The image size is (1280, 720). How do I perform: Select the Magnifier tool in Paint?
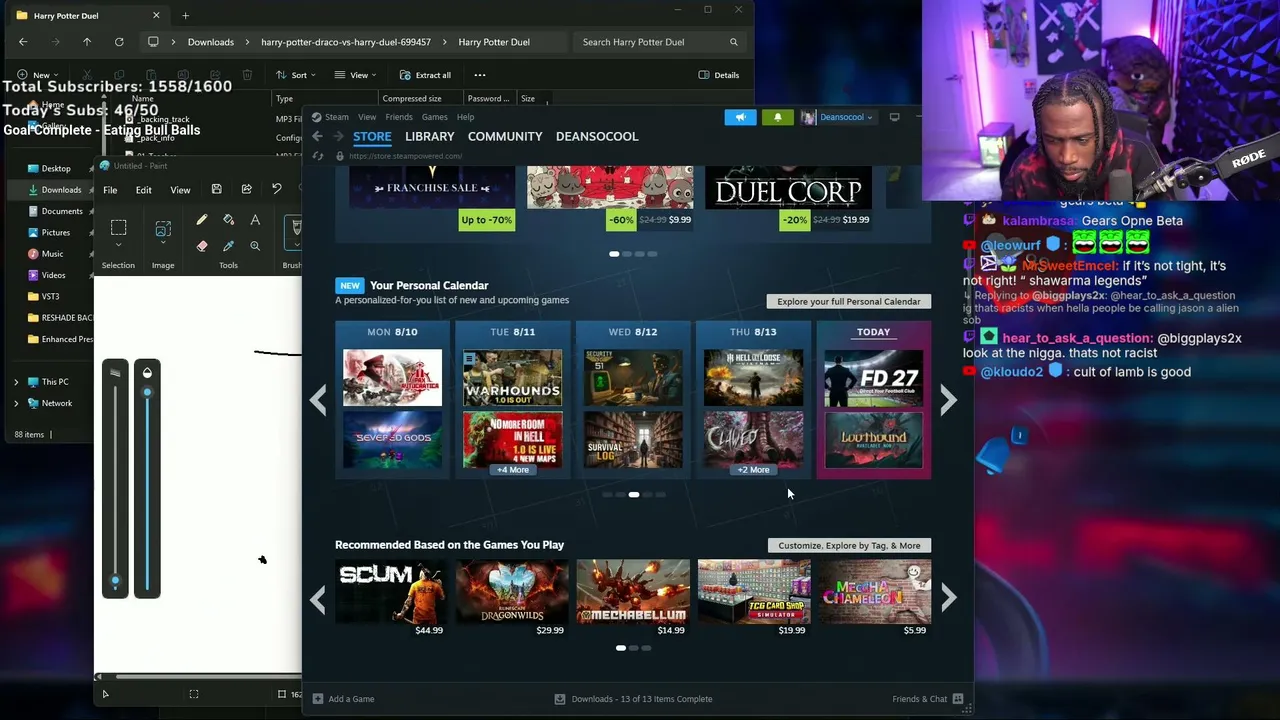tap(255, 246)
